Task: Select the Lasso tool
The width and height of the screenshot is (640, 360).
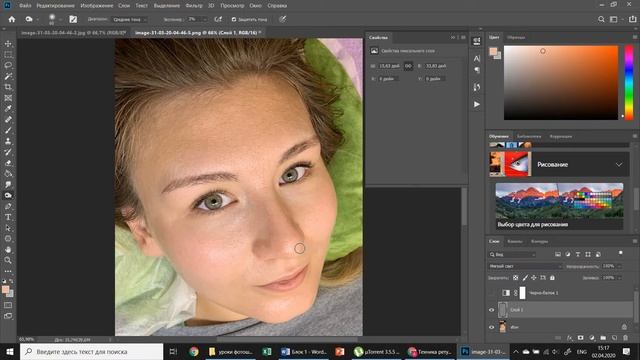Action: (x=8, y=65)
